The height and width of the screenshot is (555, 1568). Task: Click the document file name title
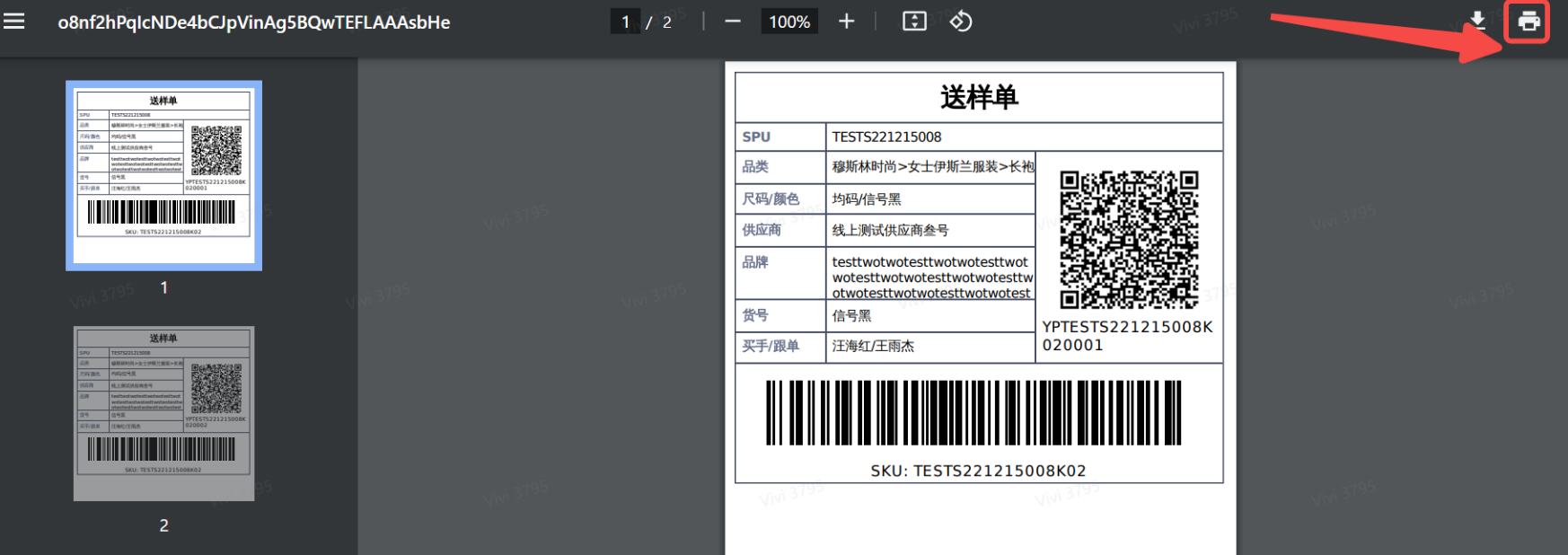coord(254,22)
